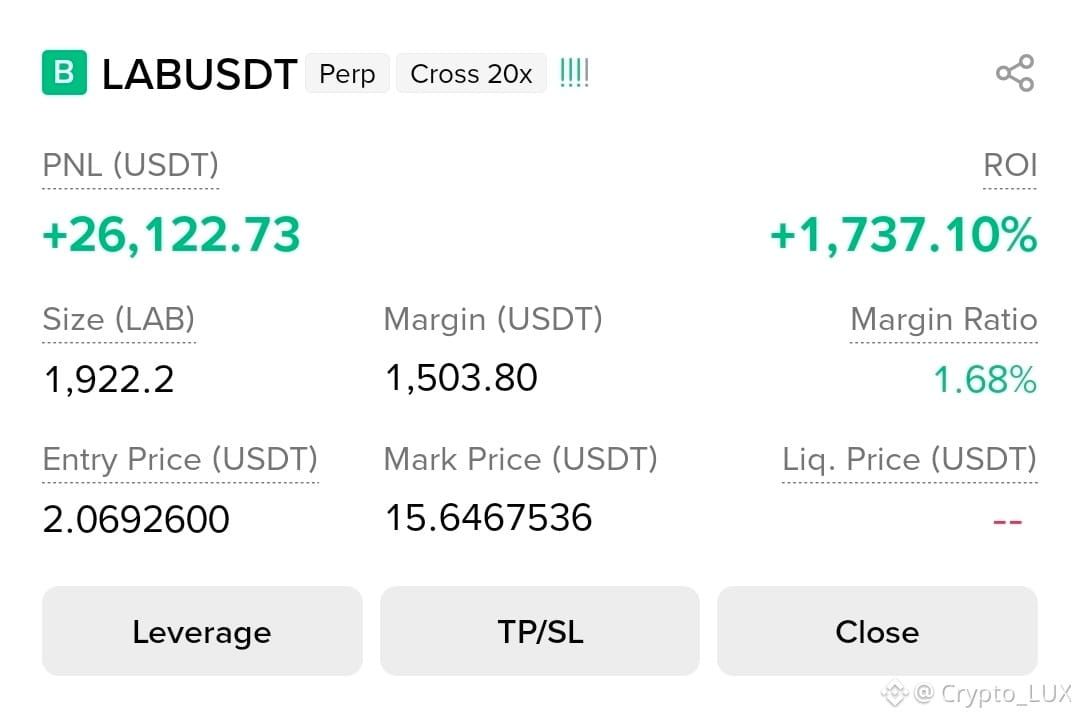Tap the Liq. Price (USDT) label
This screenshot has height=718, width=1079.
click(910, 459)
